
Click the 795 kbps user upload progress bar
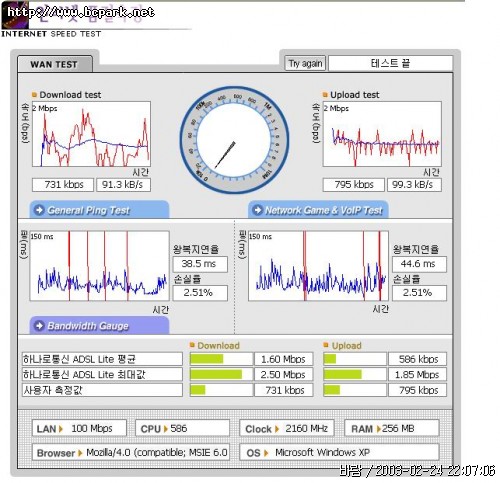point(355,390)
